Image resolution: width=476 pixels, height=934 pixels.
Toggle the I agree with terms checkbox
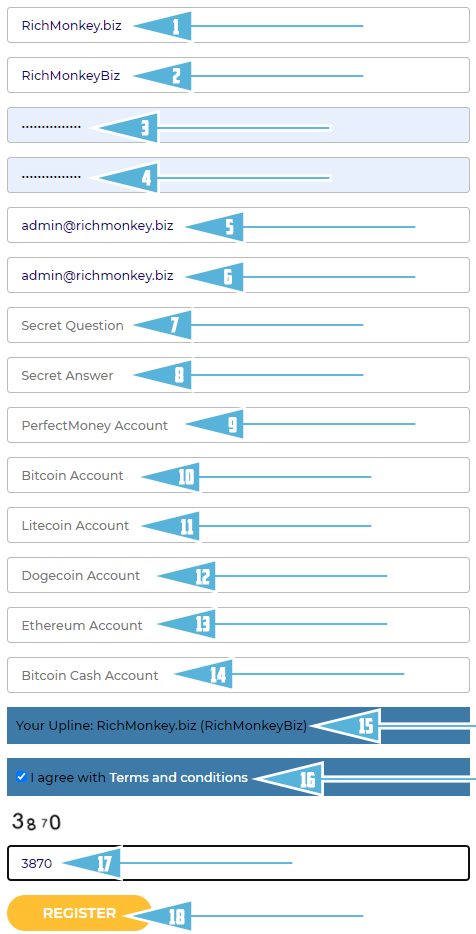(21, 777)
